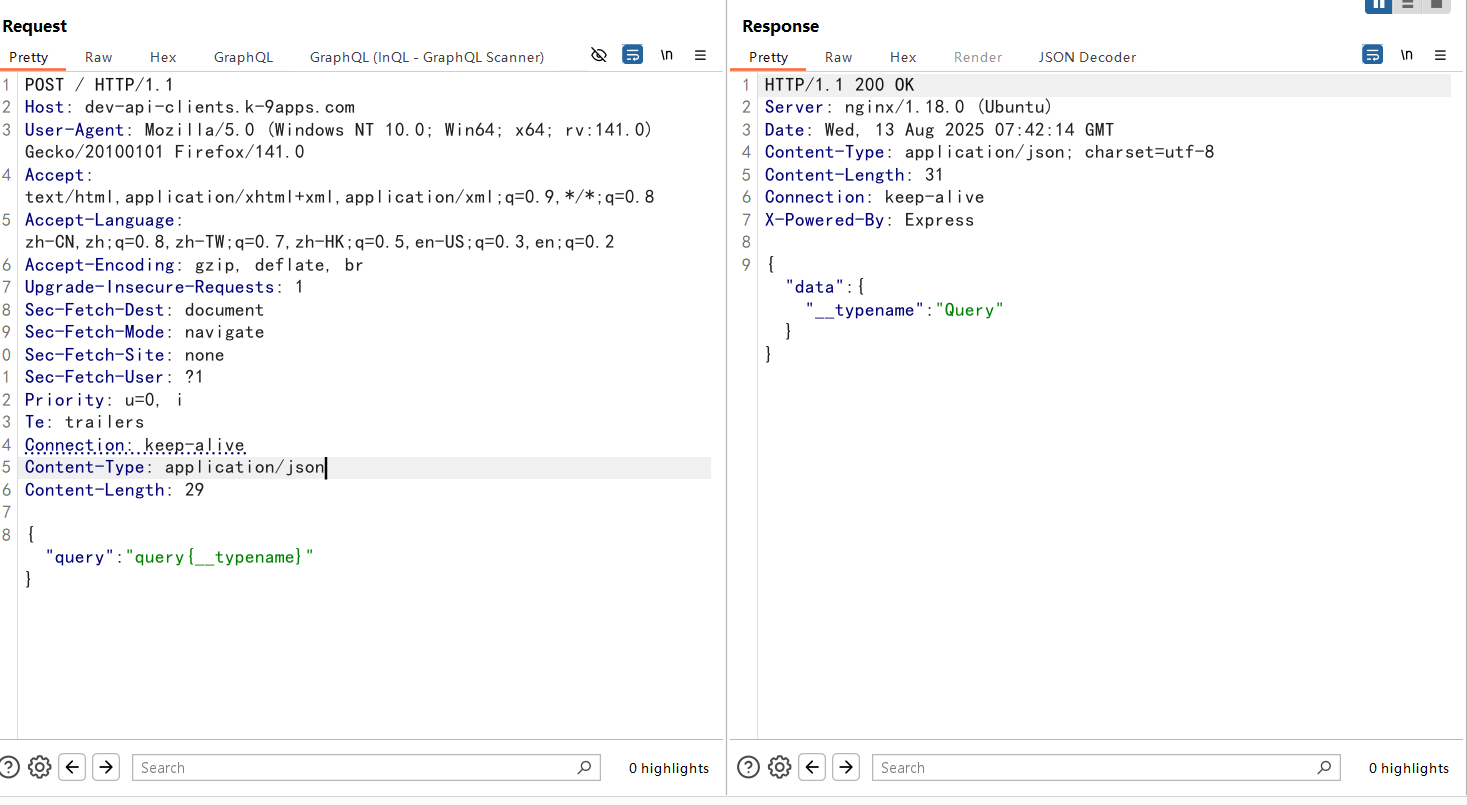Show non-printable characters (\n) in Response panel
This screenshot has width=1467, height=805.
(x=1407, y=55)
